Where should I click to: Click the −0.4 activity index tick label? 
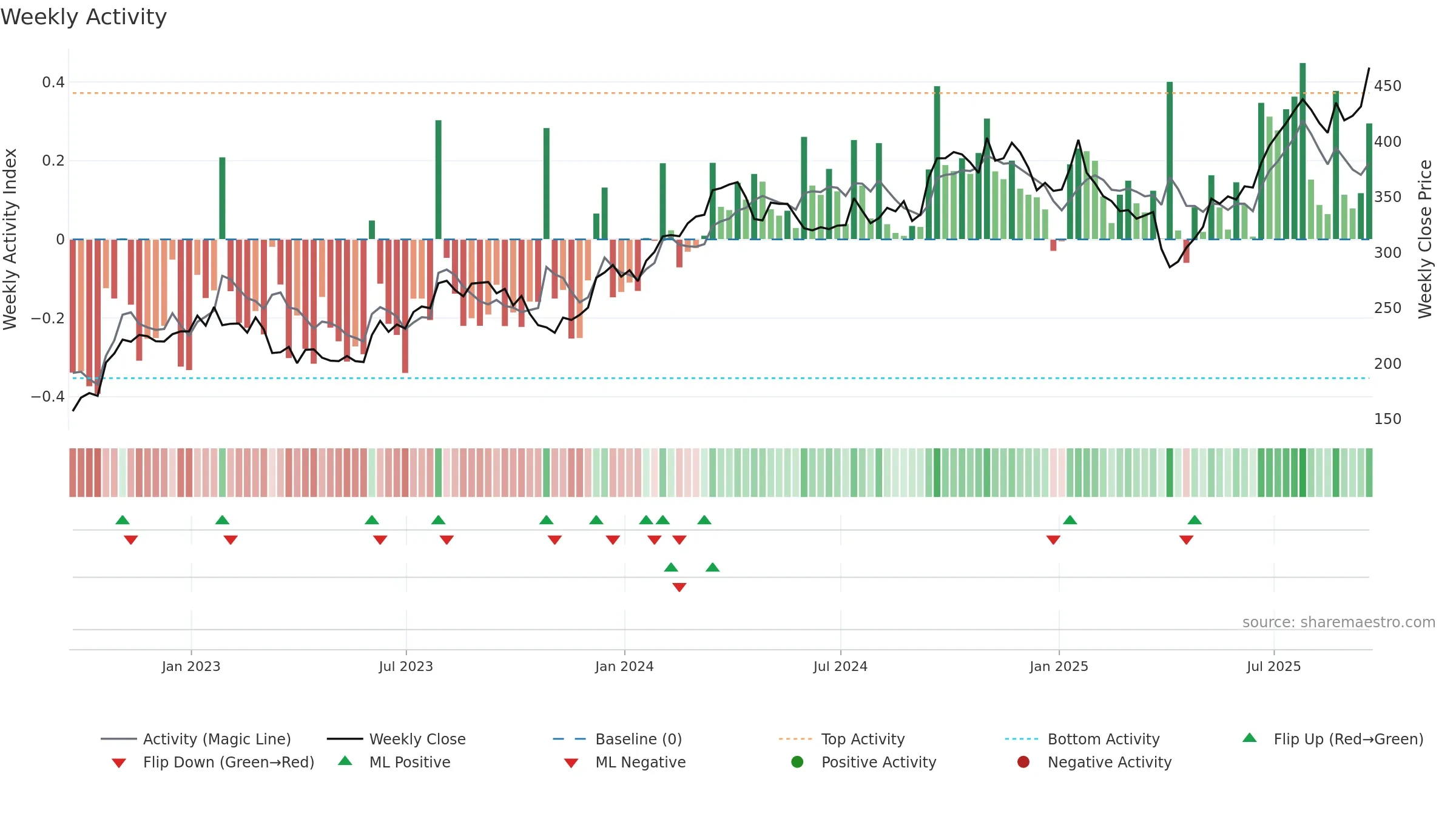48,397
